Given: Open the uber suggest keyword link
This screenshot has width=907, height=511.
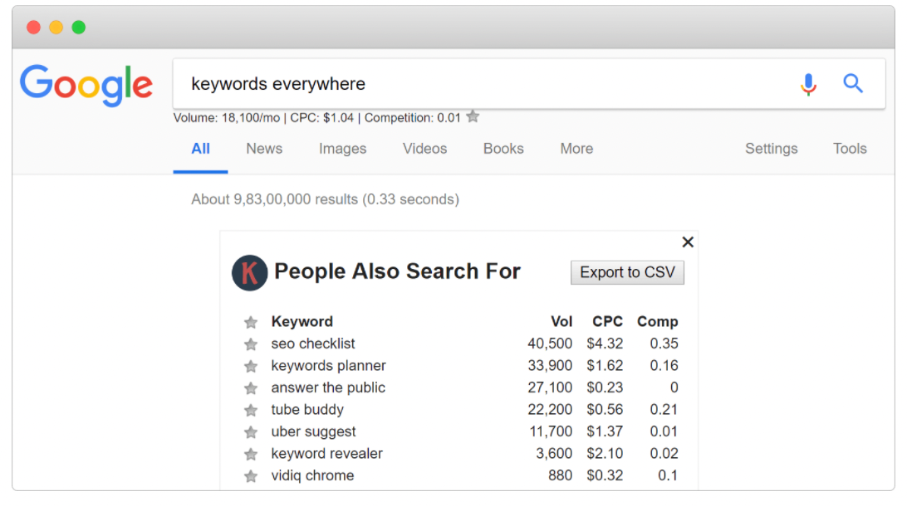Looking at the screenshot, I should pos(313,432).
